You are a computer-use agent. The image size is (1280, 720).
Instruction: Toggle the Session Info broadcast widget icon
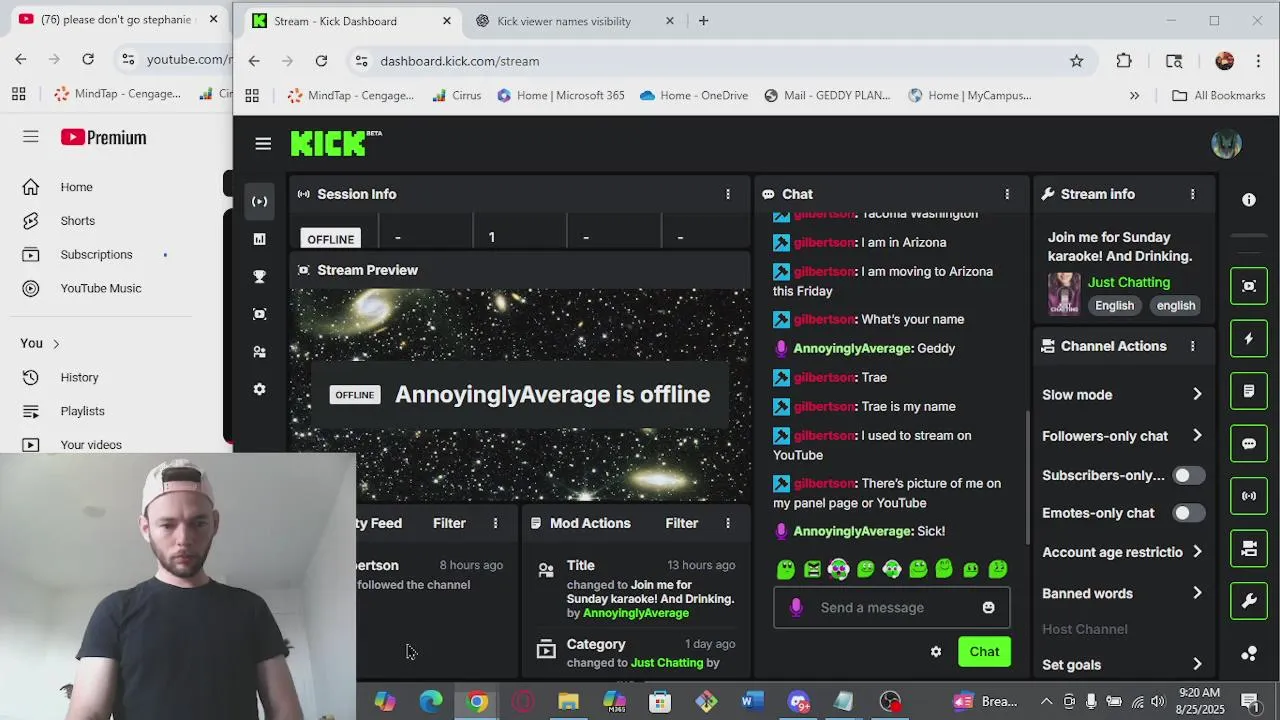[1249, 496]
